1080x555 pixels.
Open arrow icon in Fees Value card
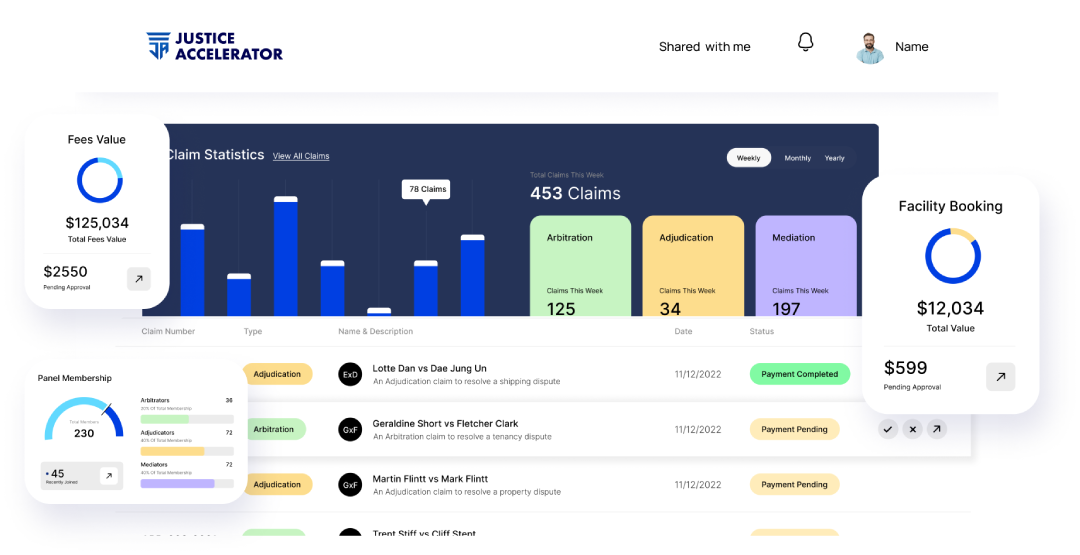point(139,279)
